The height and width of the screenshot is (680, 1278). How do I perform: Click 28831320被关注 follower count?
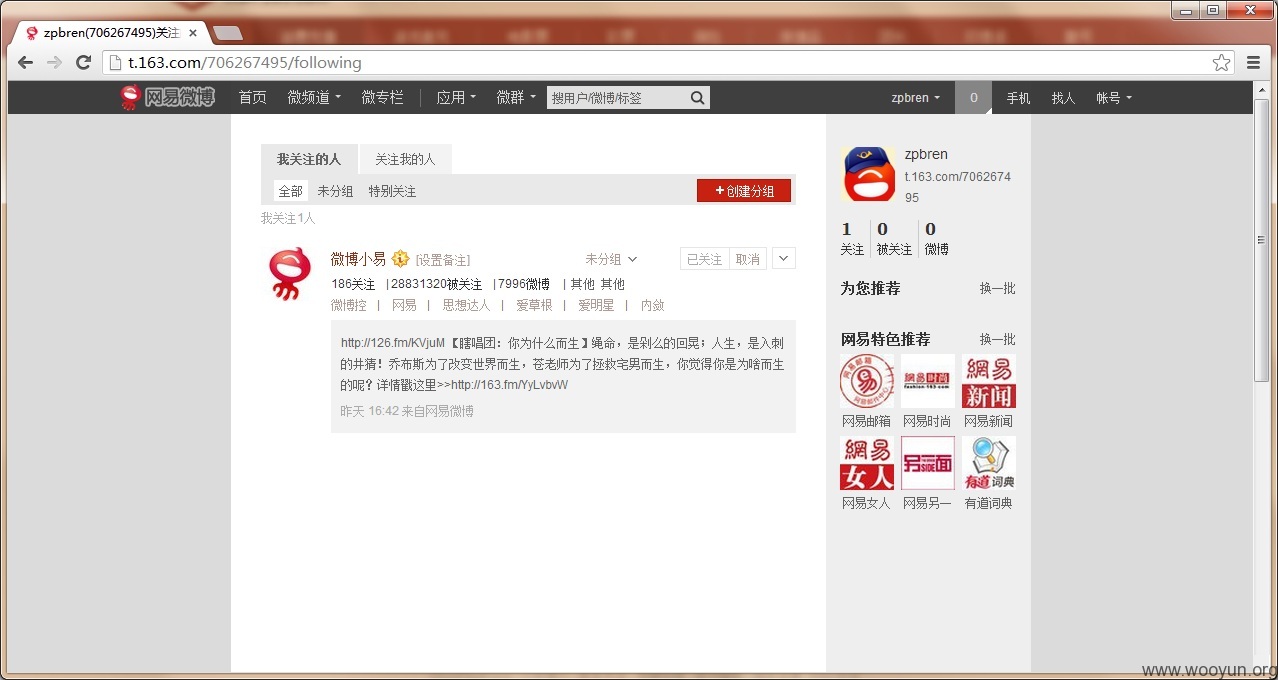(436, 284)
